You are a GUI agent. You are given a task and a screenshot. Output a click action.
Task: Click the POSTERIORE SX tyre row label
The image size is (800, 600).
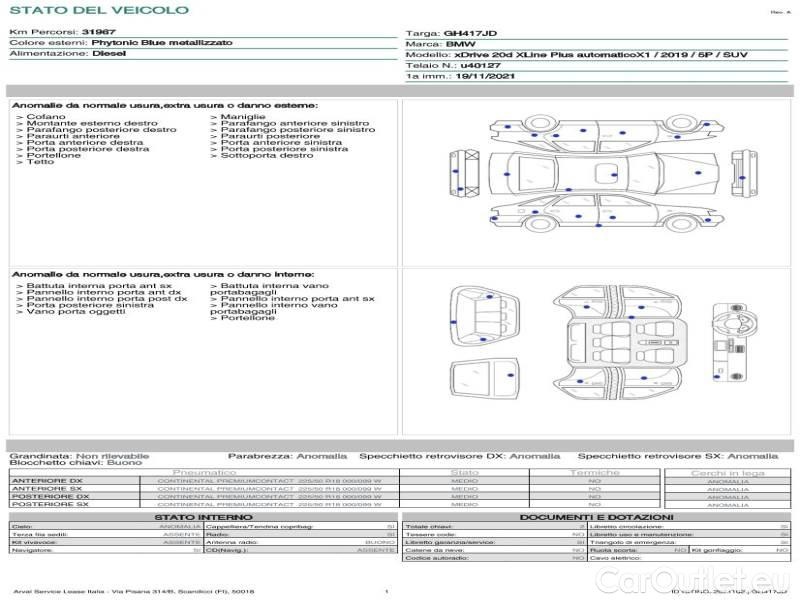[x=49, y=504]
